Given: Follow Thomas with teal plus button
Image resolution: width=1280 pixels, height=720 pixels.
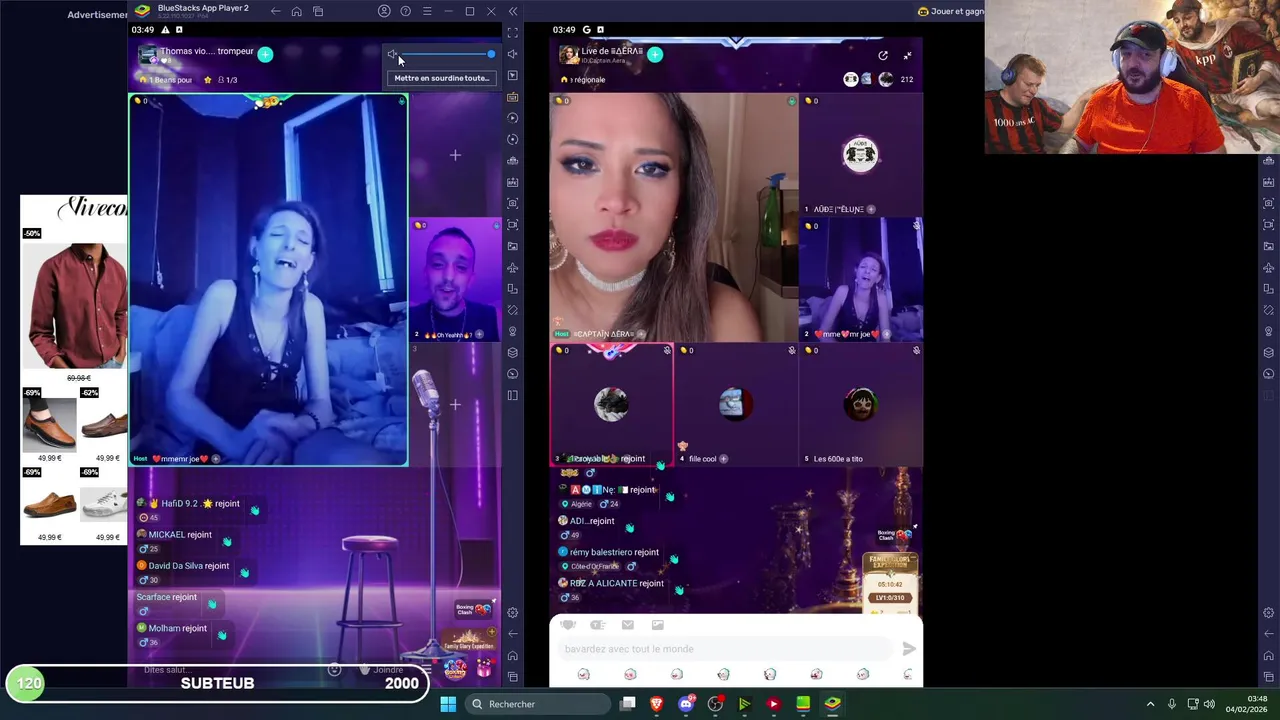Looking at the screenshot, I should [x=265, y=54].
